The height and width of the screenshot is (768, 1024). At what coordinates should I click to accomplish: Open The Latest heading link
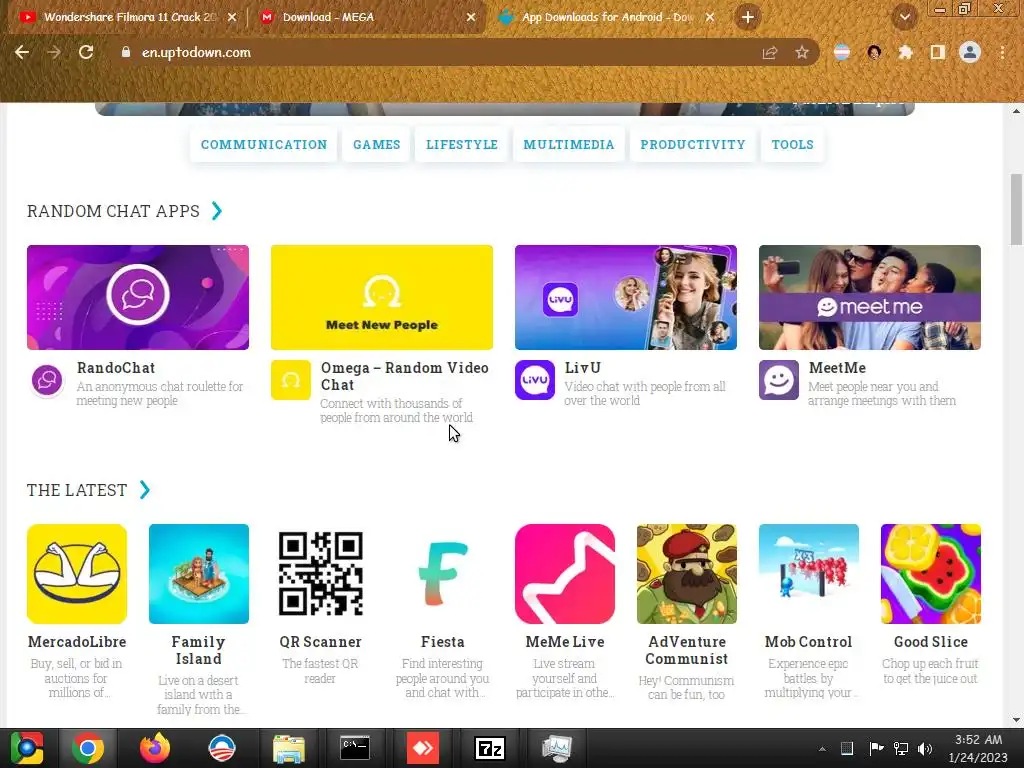point(77,490)
